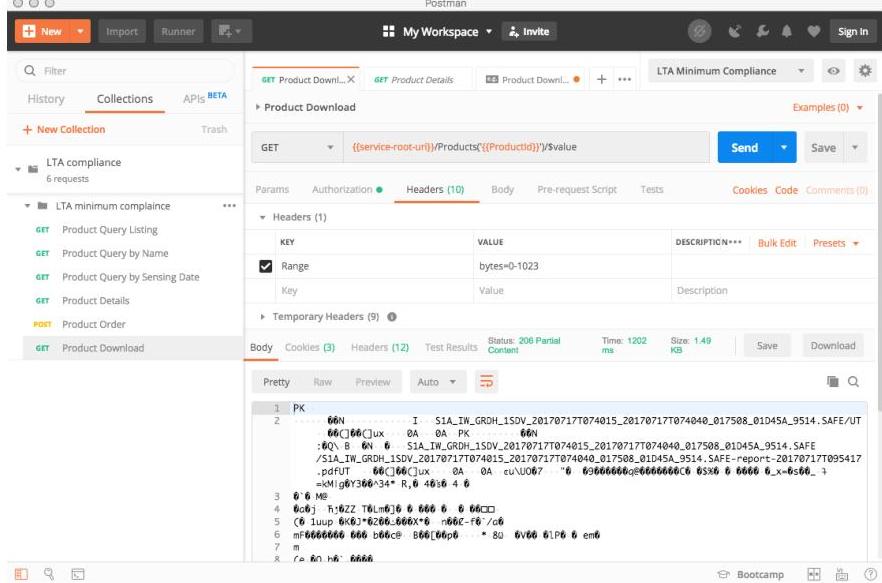Open the Runner
Viewport: 882px width, 583px height.
(x=178, y=32)
